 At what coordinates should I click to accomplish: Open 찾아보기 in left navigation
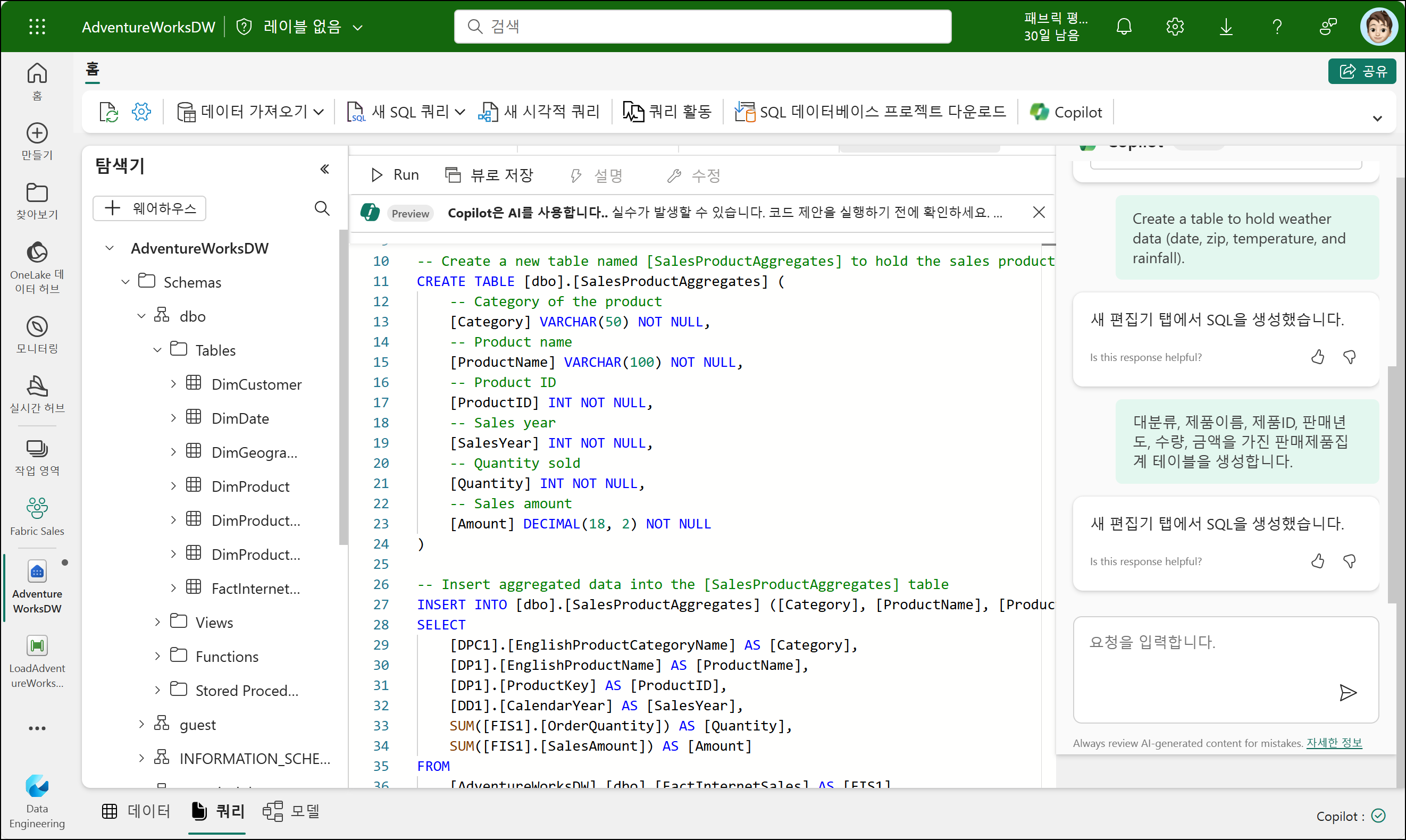click(37, 201)
